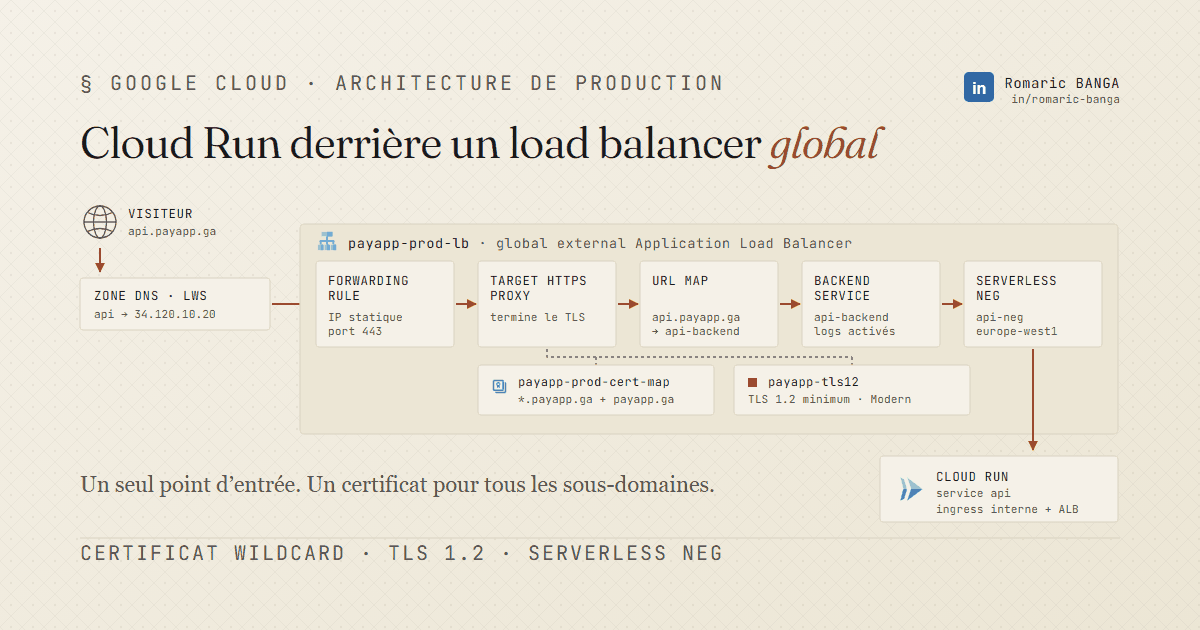Click the api → 34.120.10.20 record
The width and height of the screenshot is (1200, 630).
[x=155, y=314]
